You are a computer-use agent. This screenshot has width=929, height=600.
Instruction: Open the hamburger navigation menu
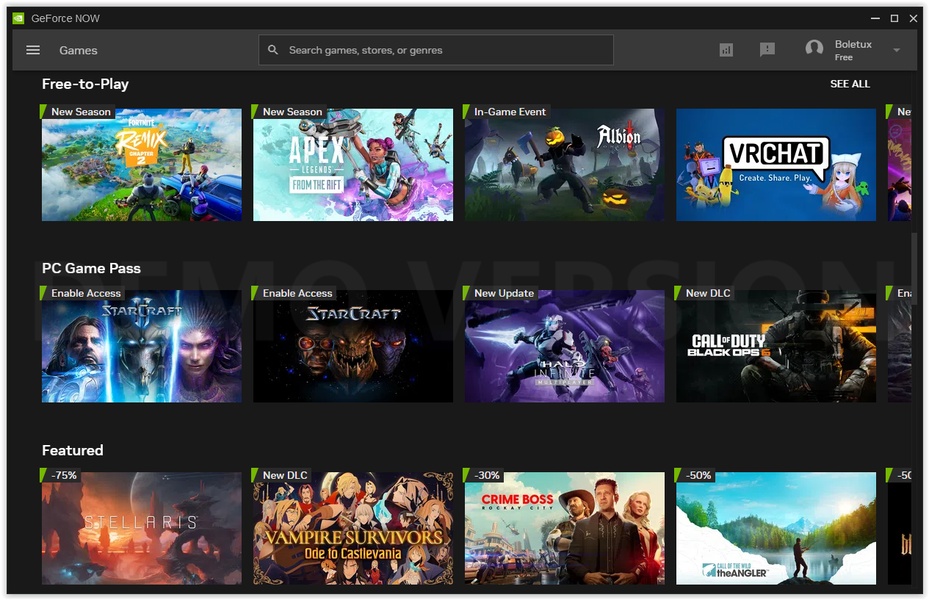33,50
